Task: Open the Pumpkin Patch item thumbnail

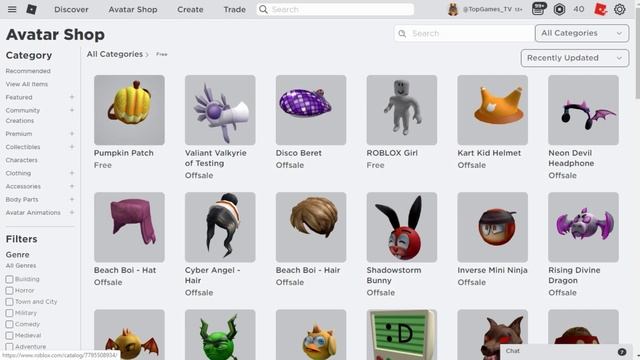Action: [129, 110]
